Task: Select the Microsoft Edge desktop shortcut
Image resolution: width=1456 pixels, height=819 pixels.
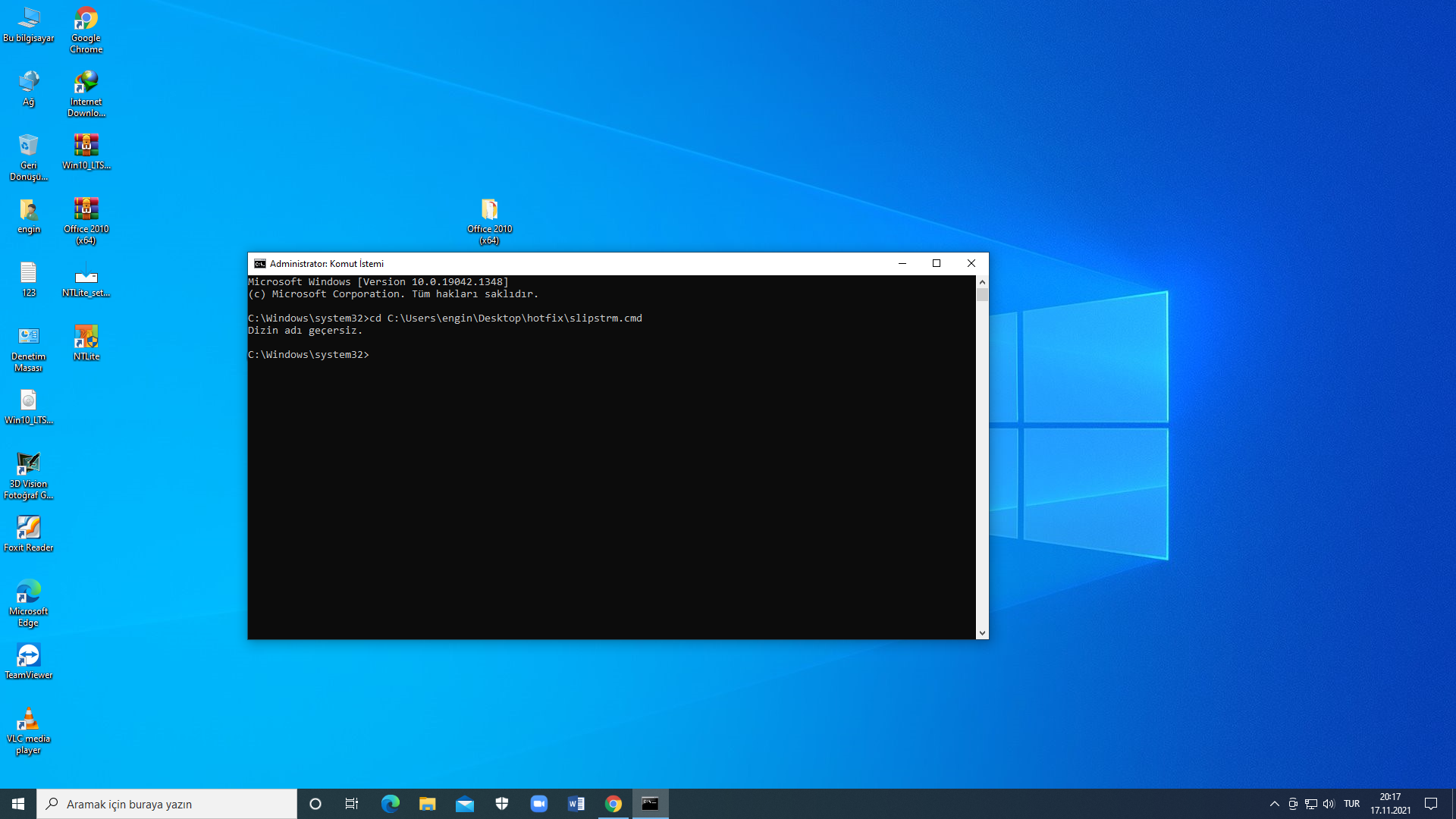Action: (x=29, y=604)
